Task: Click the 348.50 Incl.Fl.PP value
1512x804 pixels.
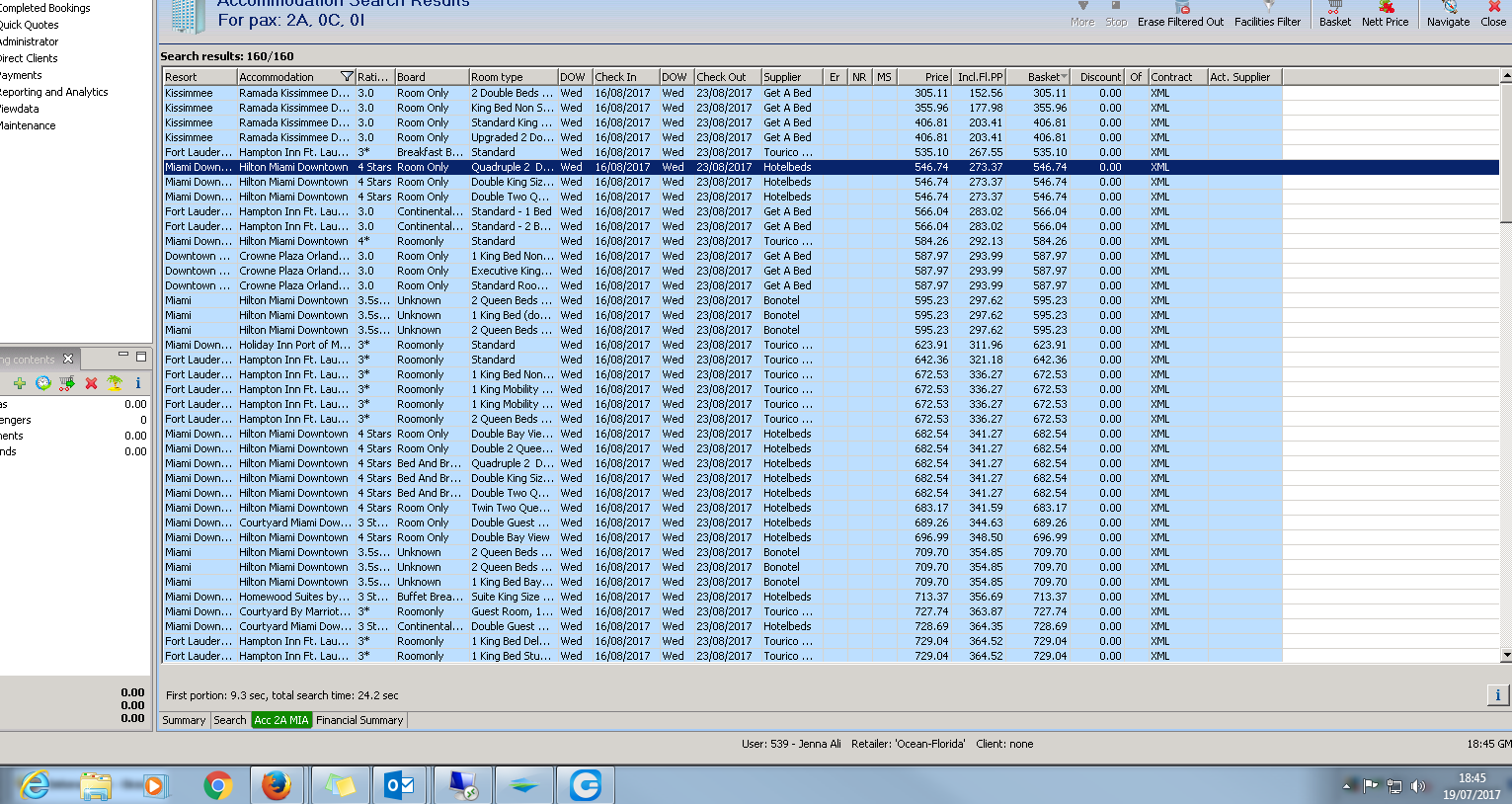Action: coord(986,537)
